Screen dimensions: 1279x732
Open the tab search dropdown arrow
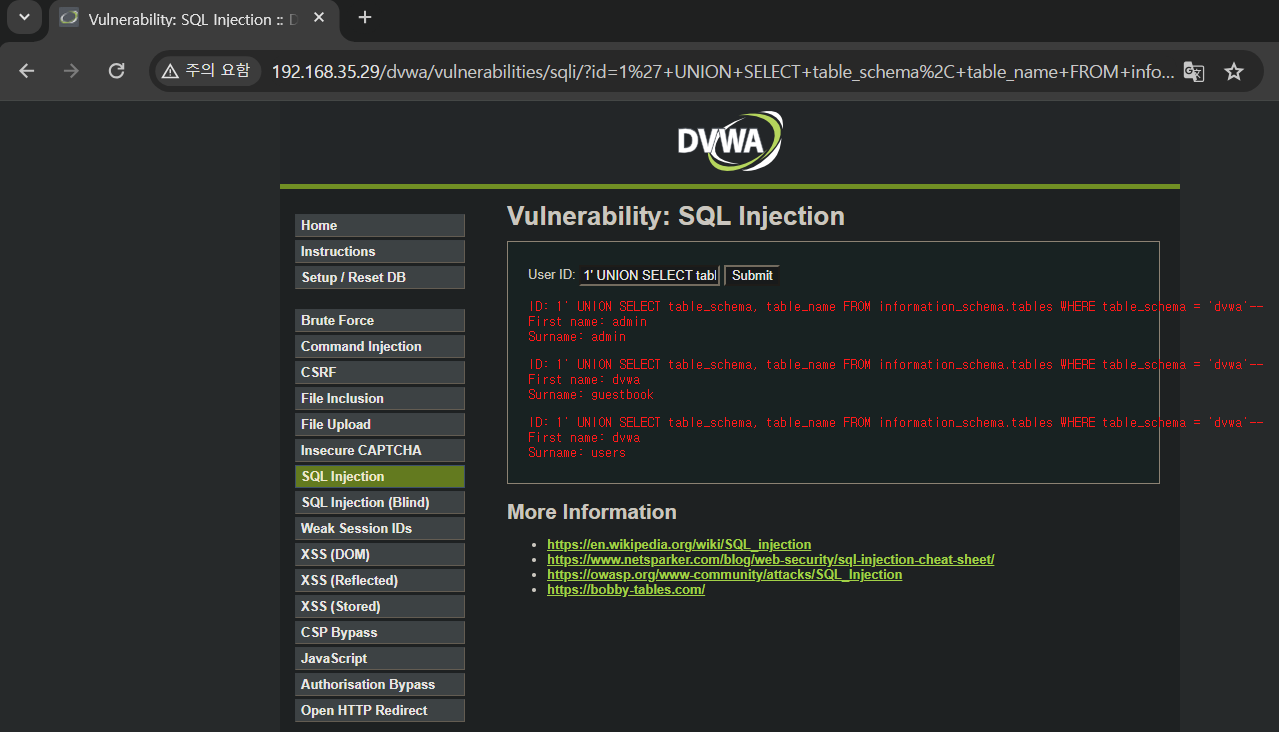(24, 17)
